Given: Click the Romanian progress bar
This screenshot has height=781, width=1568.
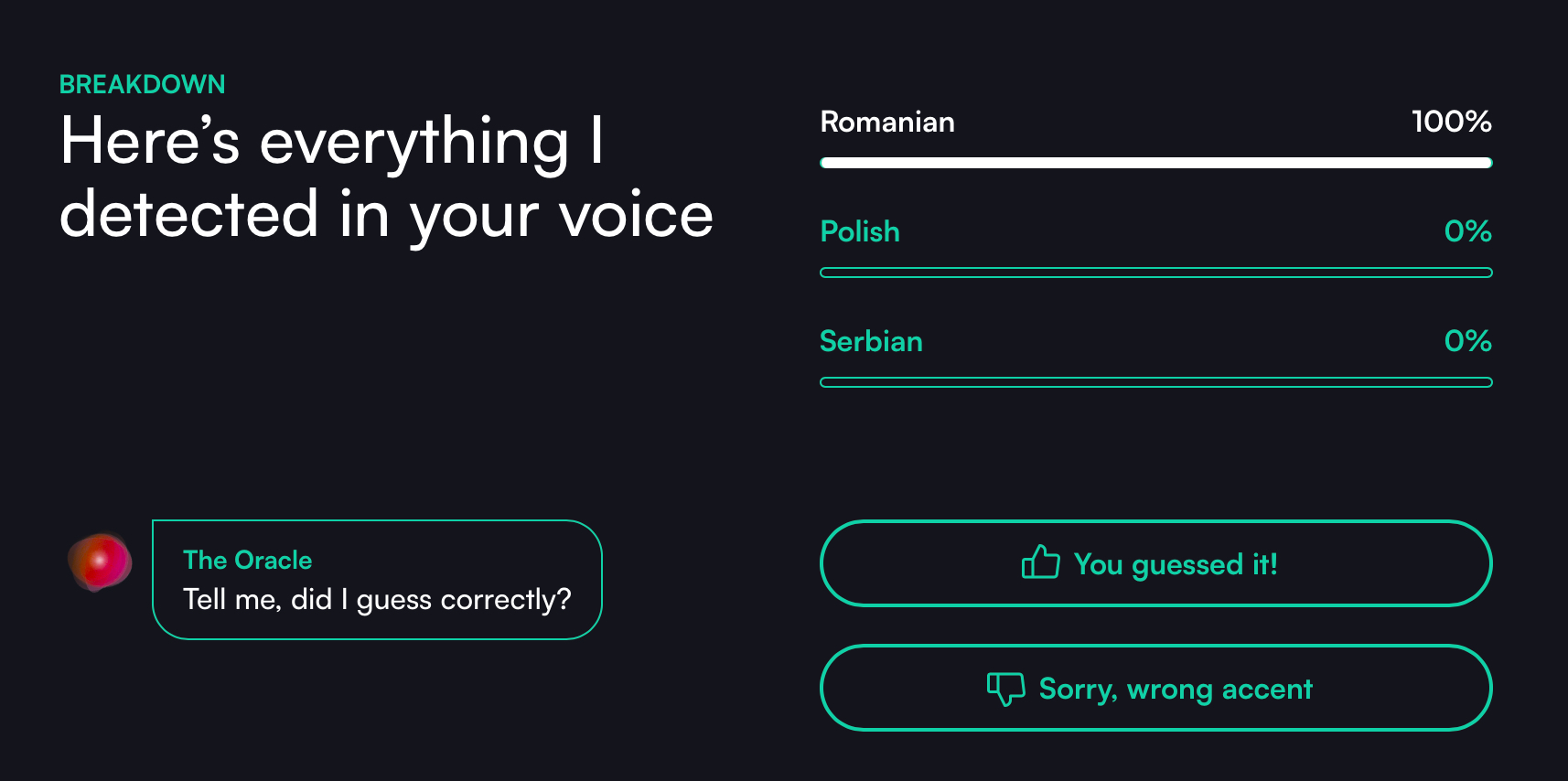Looking at the screenshot, I should pos(1155,163).
